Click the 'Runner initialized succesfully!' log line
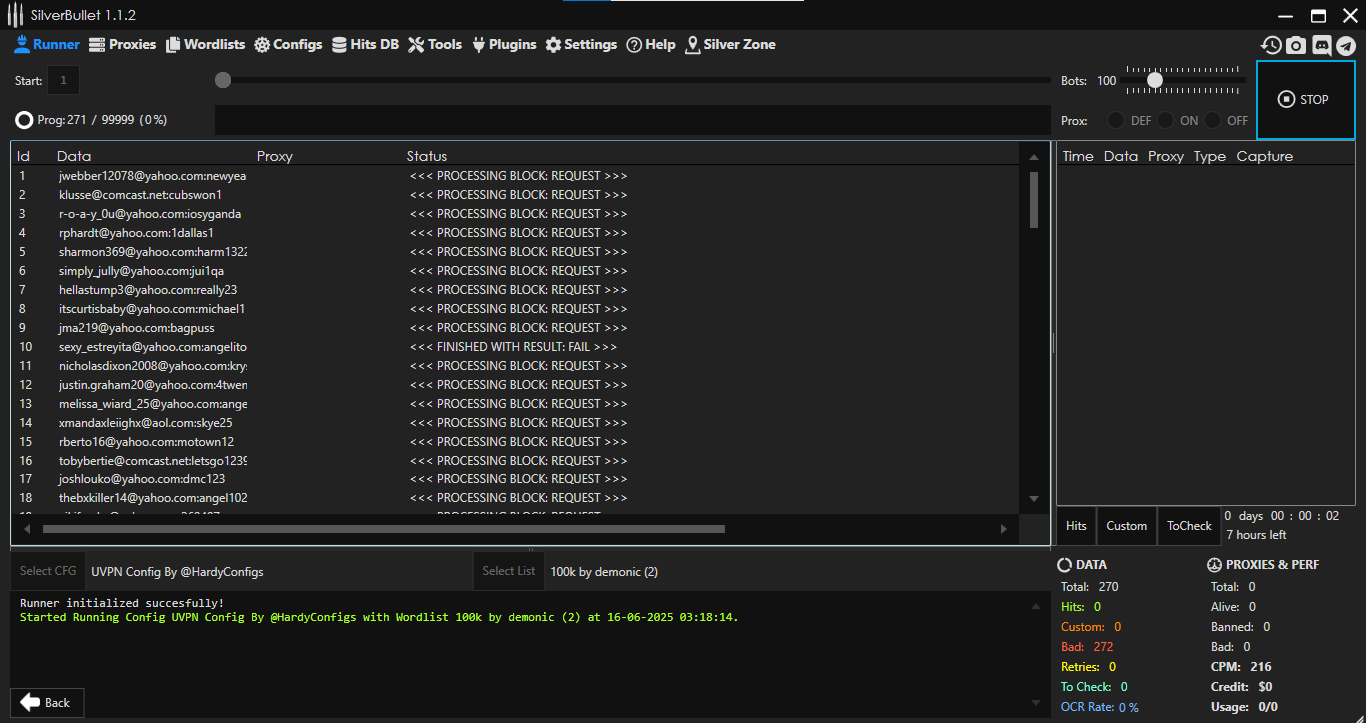This screenshot has width=1366, height=723. pos(122,603)
